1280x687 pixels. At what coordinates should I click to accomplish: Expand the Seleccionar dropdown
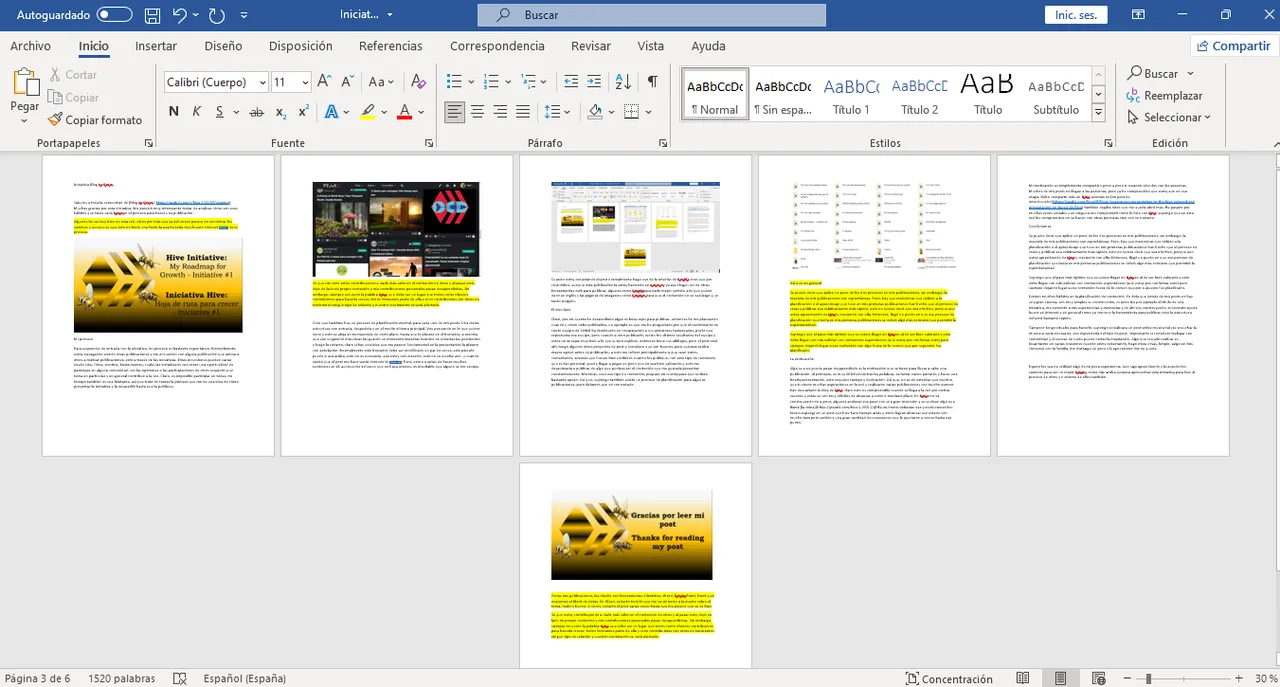1169,117
